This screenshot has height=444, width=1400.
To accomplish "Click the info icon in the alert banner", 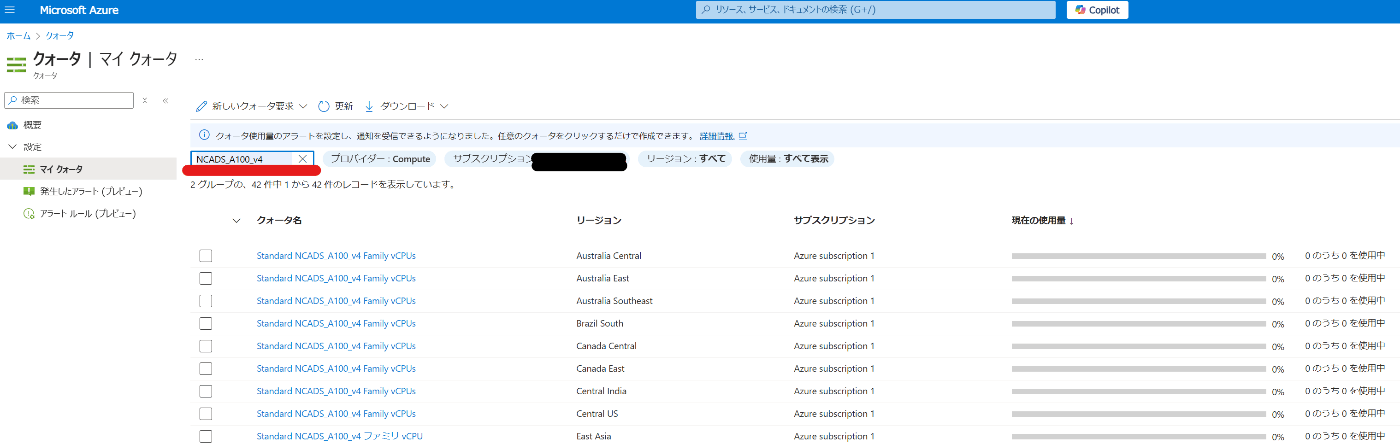I will [x=204, y=135].
